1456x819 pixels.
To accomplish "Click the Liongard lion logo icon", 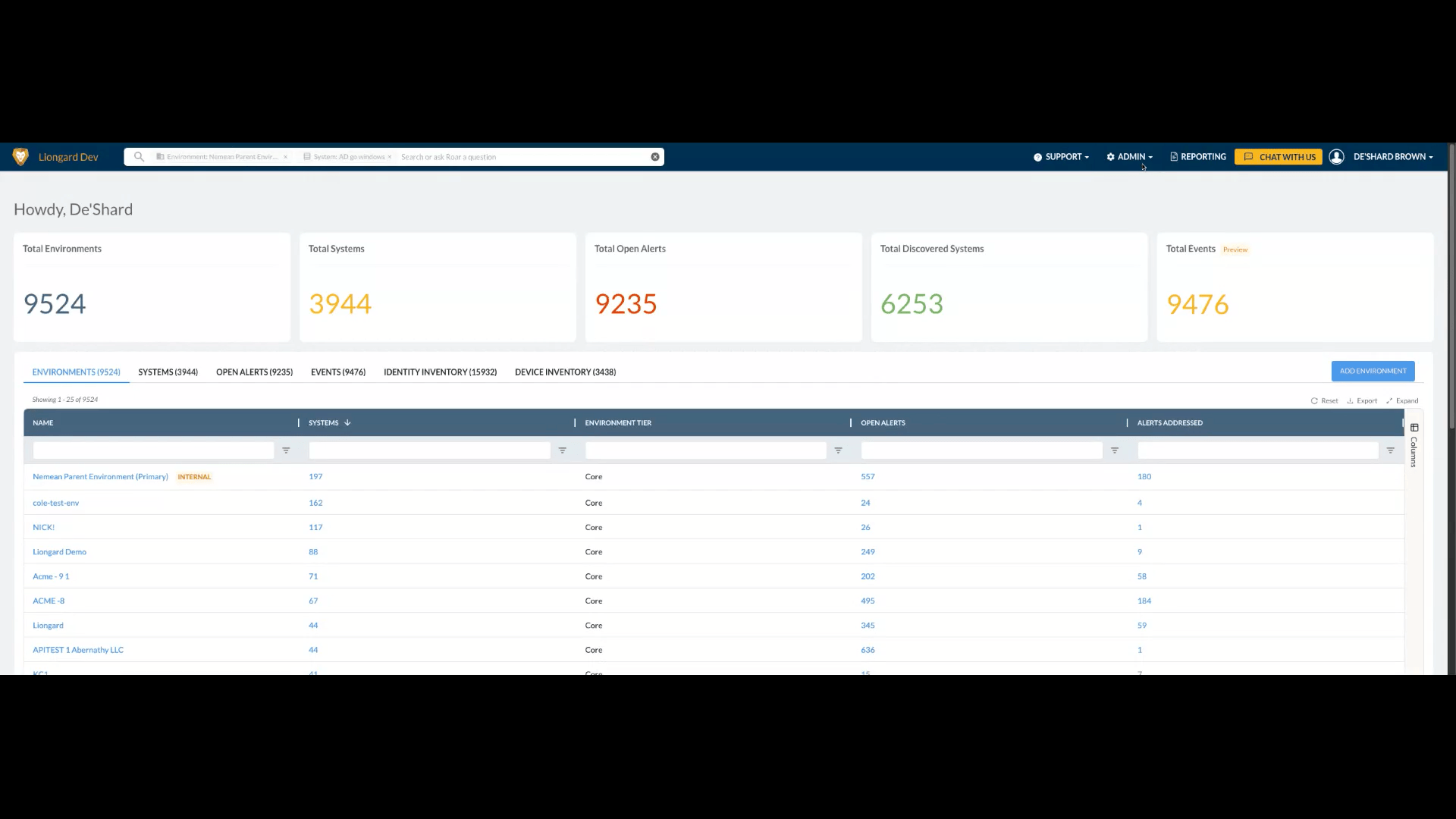I will pos(20,157).
